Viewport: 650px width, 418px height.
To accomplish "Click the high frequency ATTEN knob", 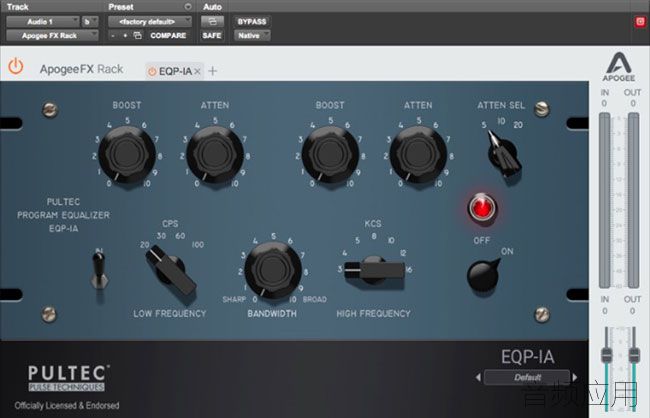I will 418,154.
